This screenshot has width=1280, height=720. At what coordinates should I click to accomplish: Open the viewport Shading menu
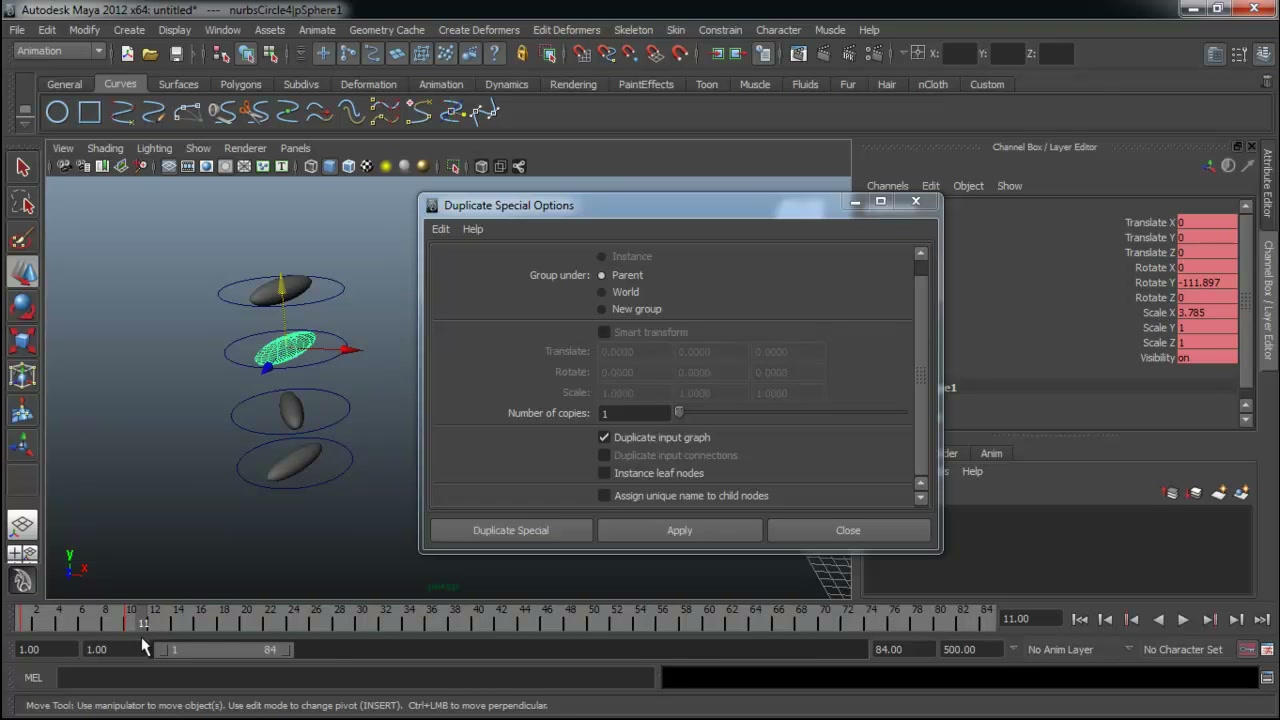(x=105, y=148)
